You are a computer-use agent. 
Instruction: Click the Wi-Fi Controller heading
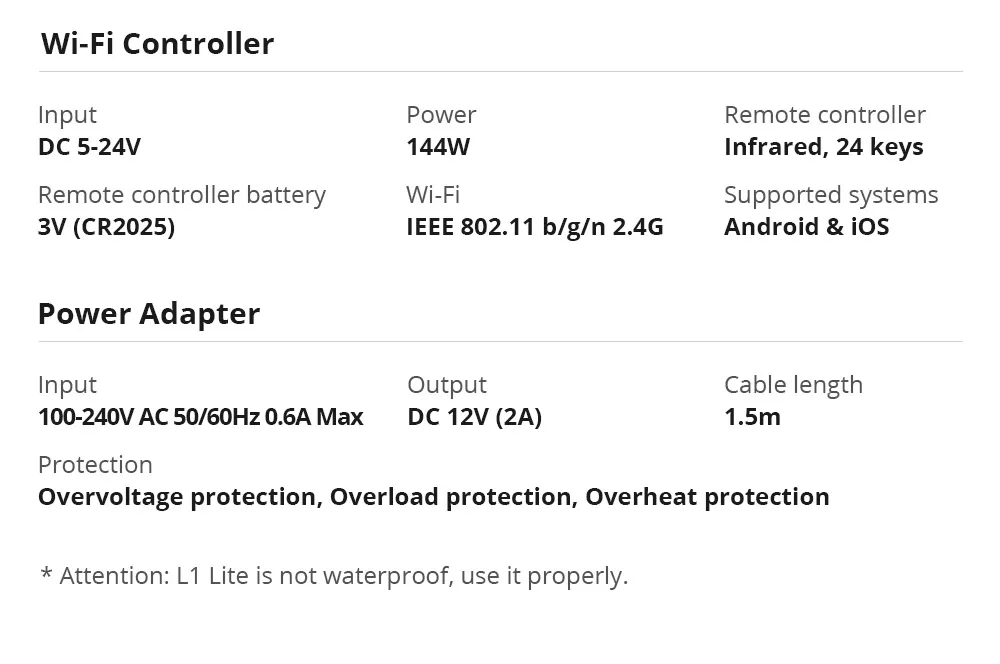tap(157, 44)
